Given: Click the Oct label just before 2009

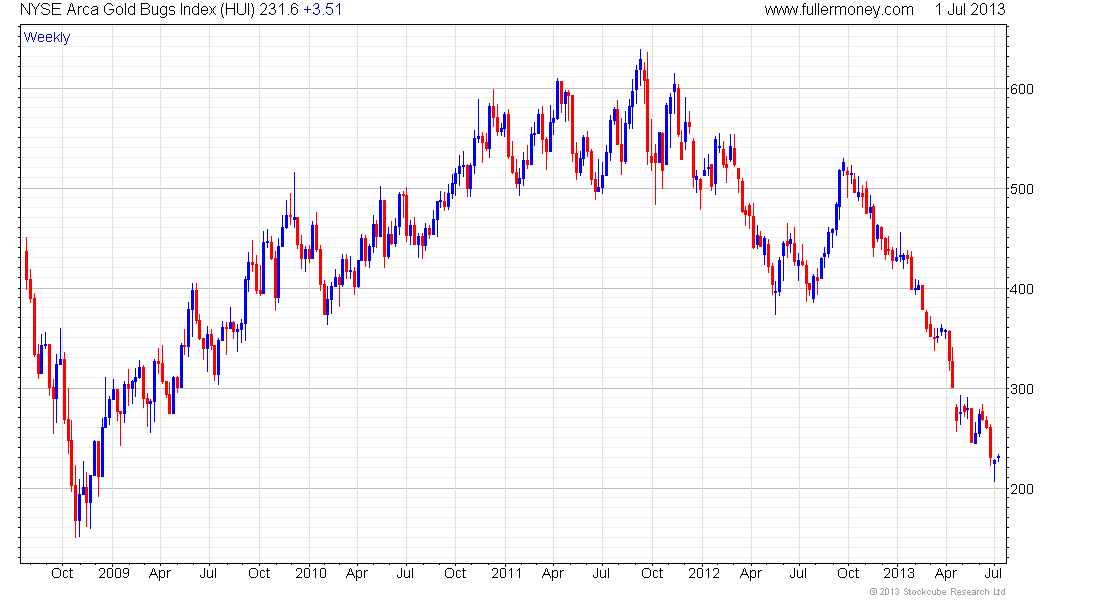Looking at the screenshot, I should pos(62,573).
